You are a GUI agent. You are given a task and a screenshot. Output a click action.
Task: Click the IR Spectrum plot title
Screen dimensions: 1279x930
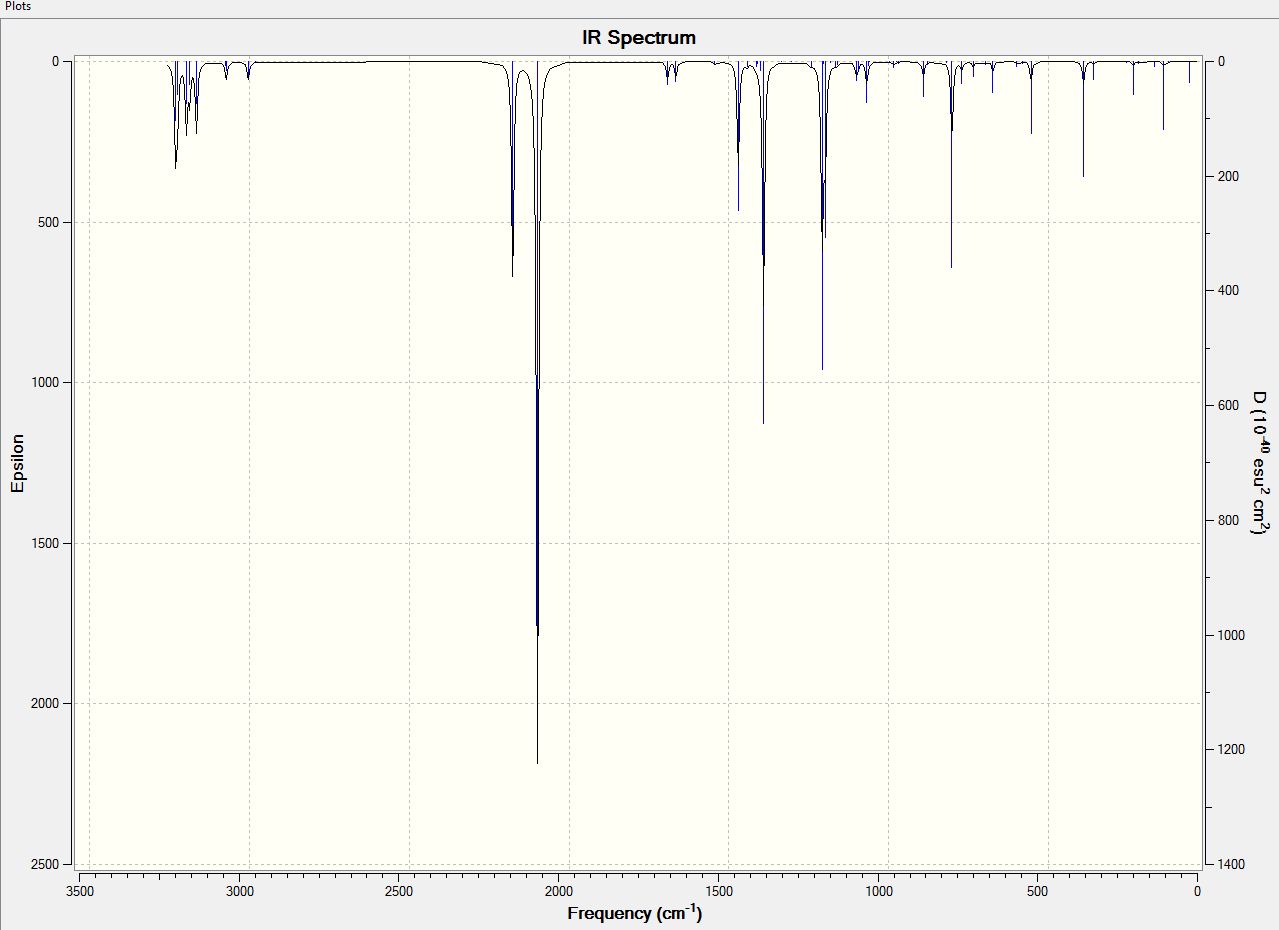point(639,38)
